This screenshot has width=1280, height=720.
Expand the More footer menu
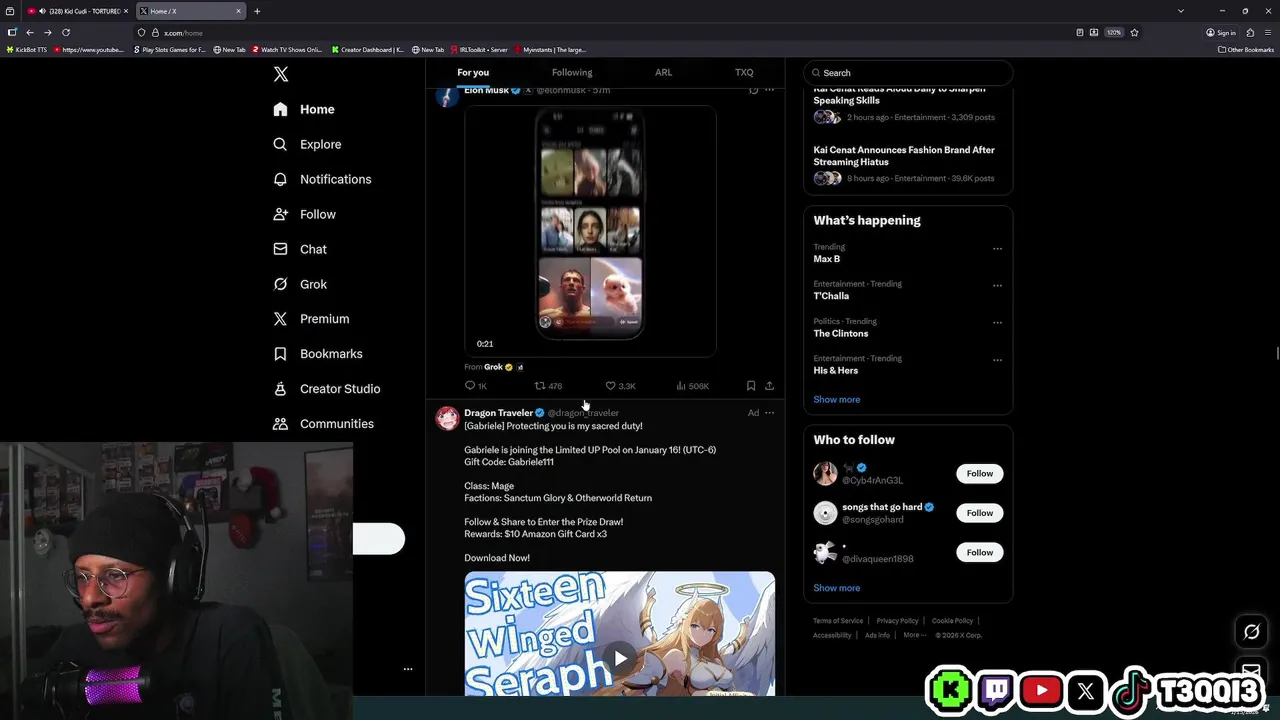tap(914, 635)
